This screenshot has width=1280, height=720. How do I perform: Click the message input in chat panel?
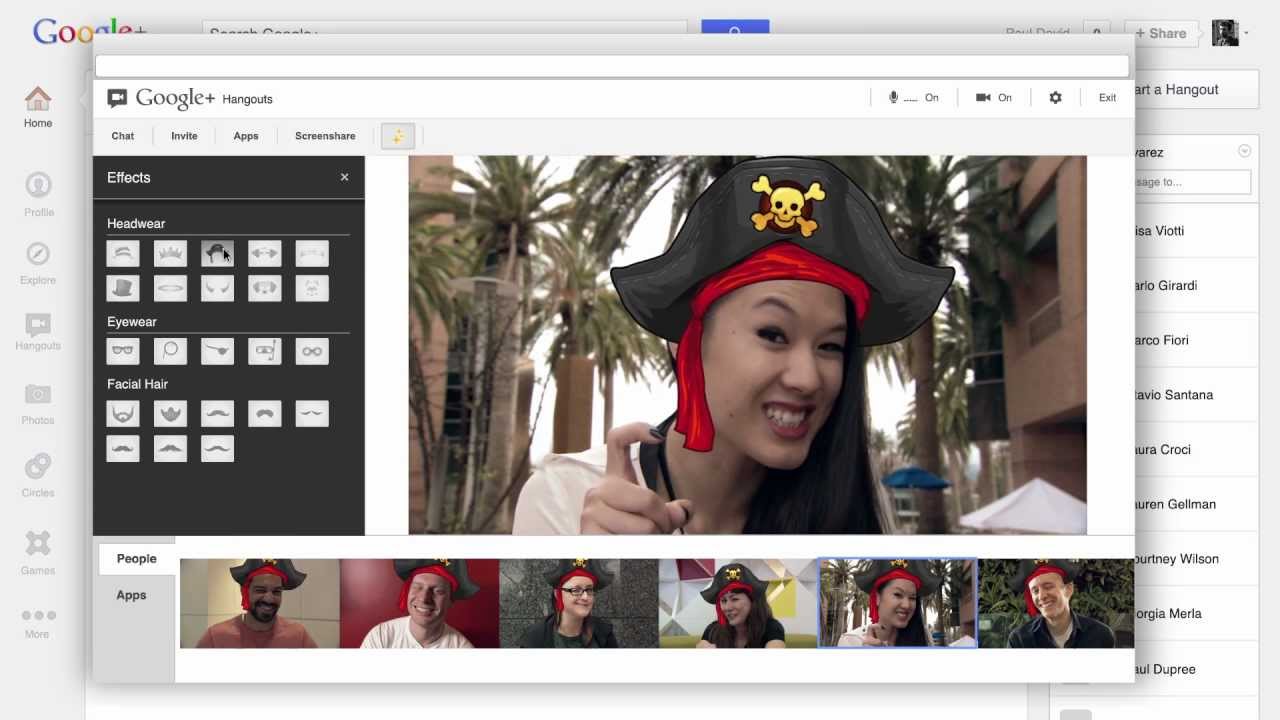coord(1192,182)
